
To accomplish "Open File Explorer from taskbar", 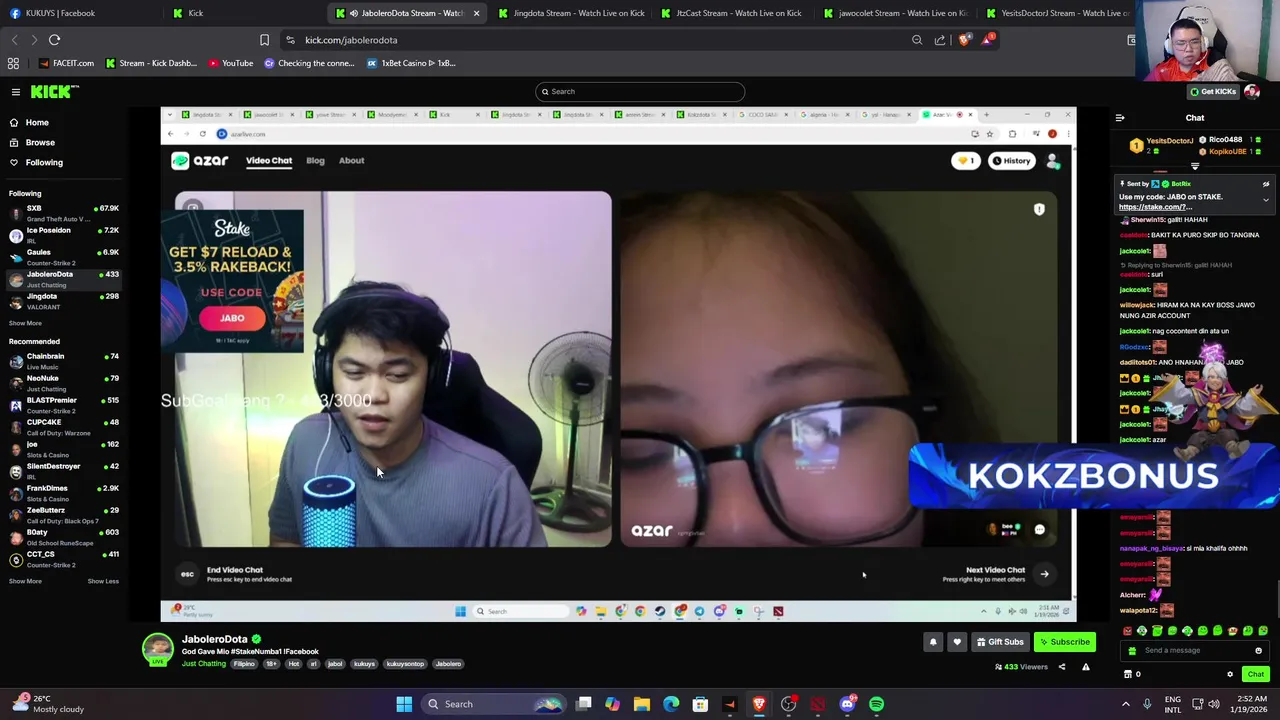I will coord(642,704).
